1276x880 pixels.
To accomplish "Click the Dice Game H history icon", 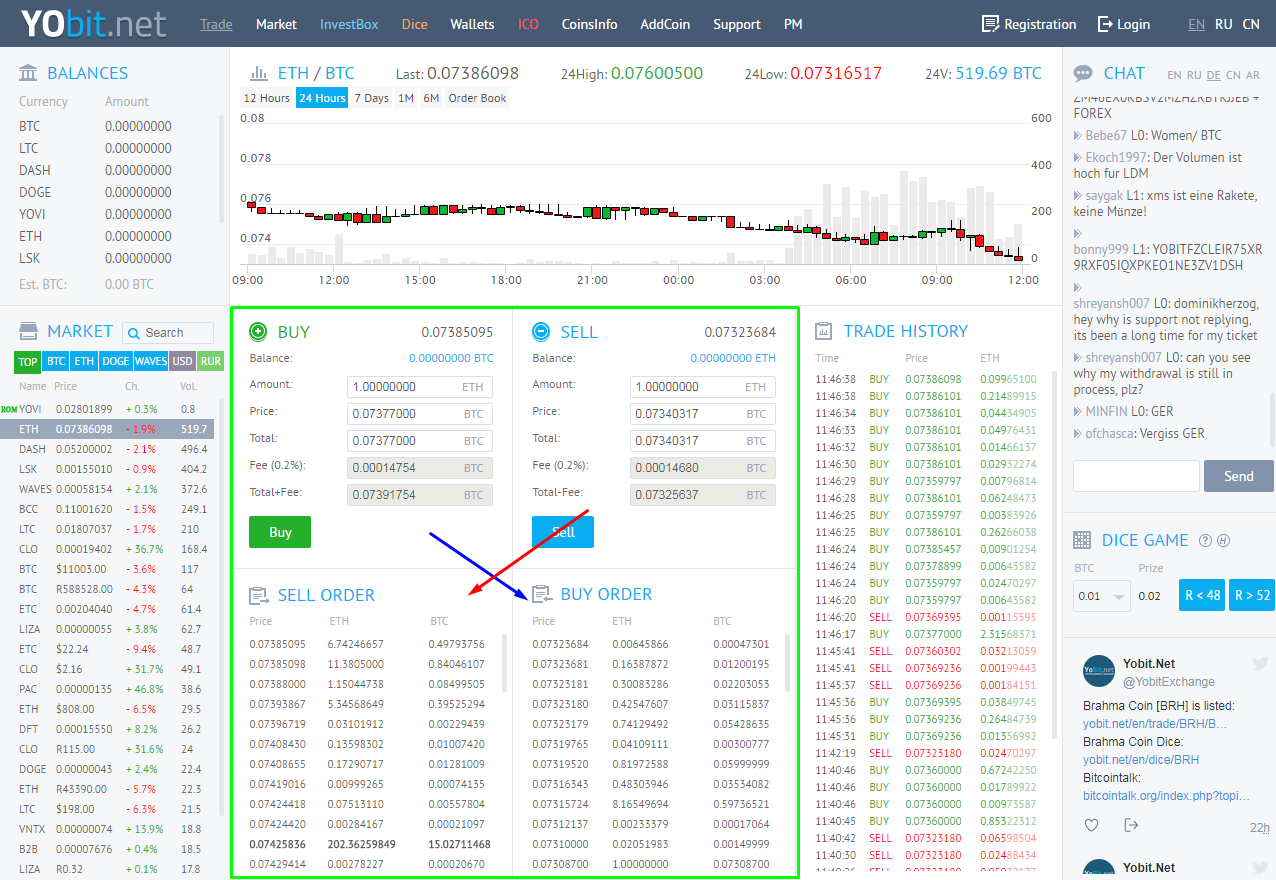I will [1223, 540].
